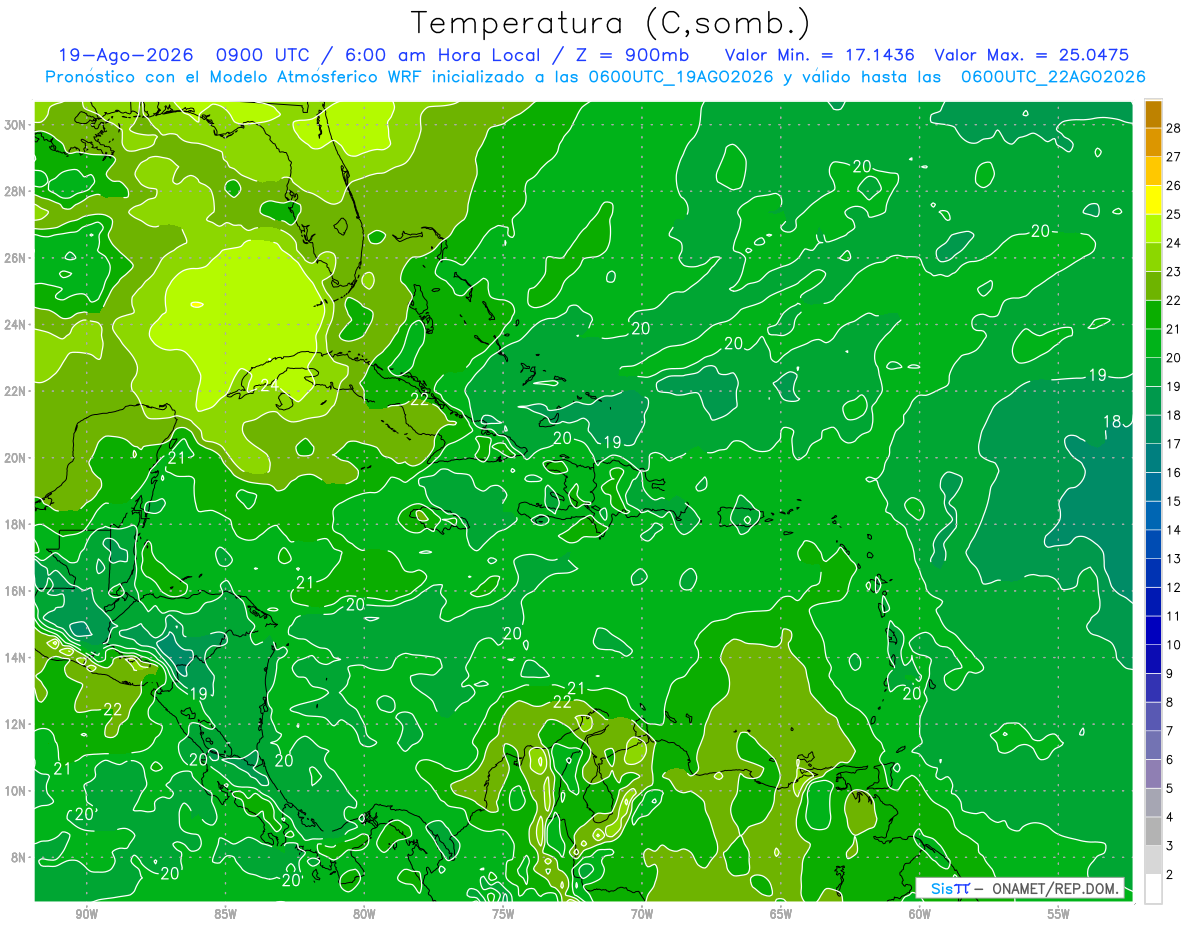Click the colorbar label "15"
The width and height of the screenshot is (1200, 927).
pos(1174,501)
